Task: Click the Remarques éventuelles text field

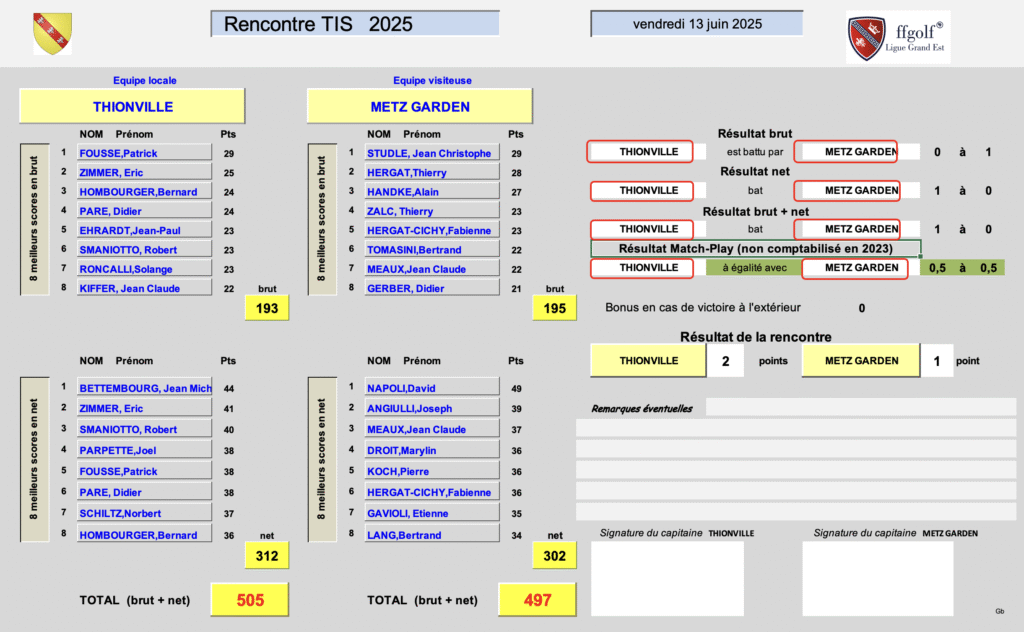Action: tap(860, 407)
